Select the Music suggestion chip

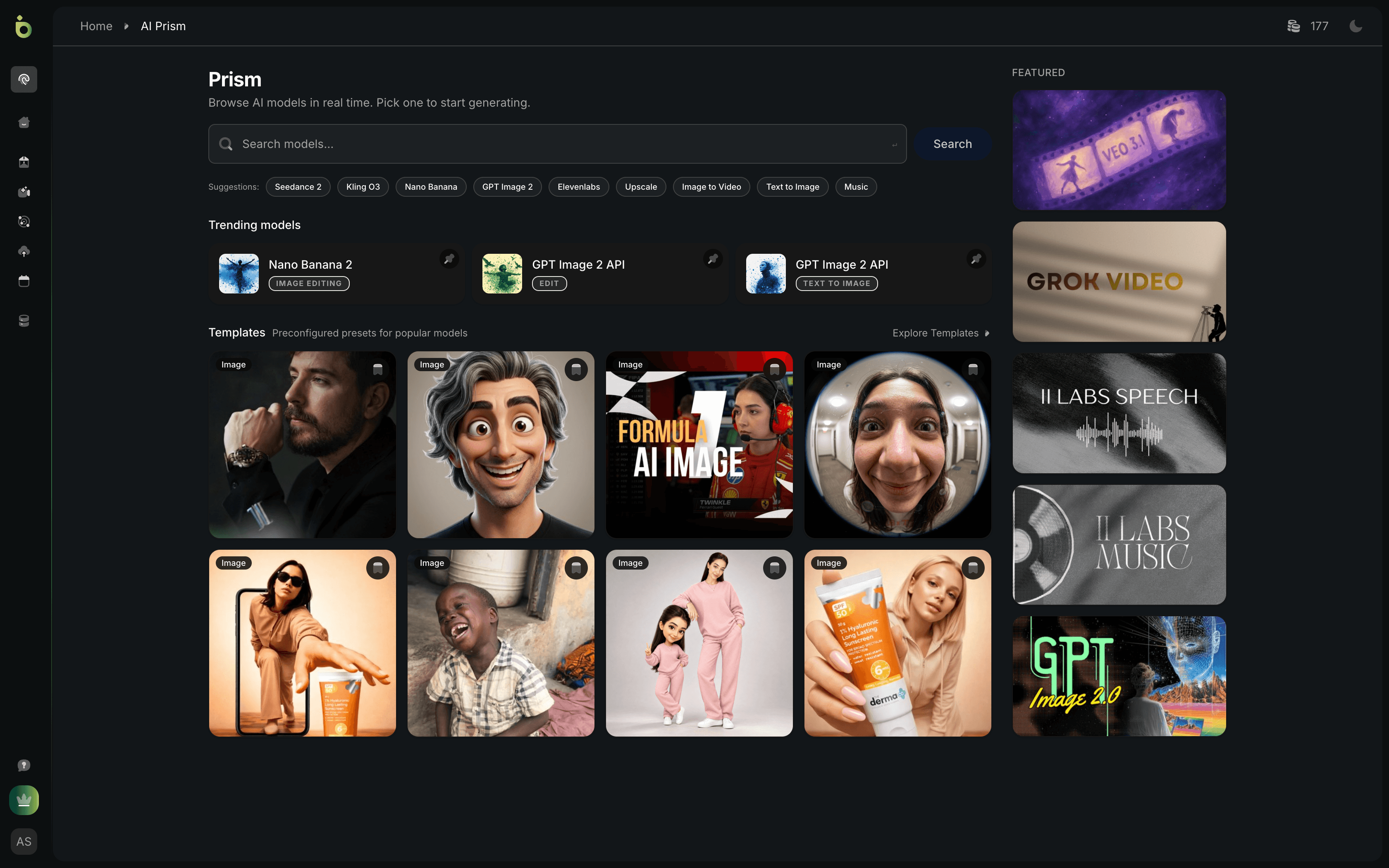point(856,186)
